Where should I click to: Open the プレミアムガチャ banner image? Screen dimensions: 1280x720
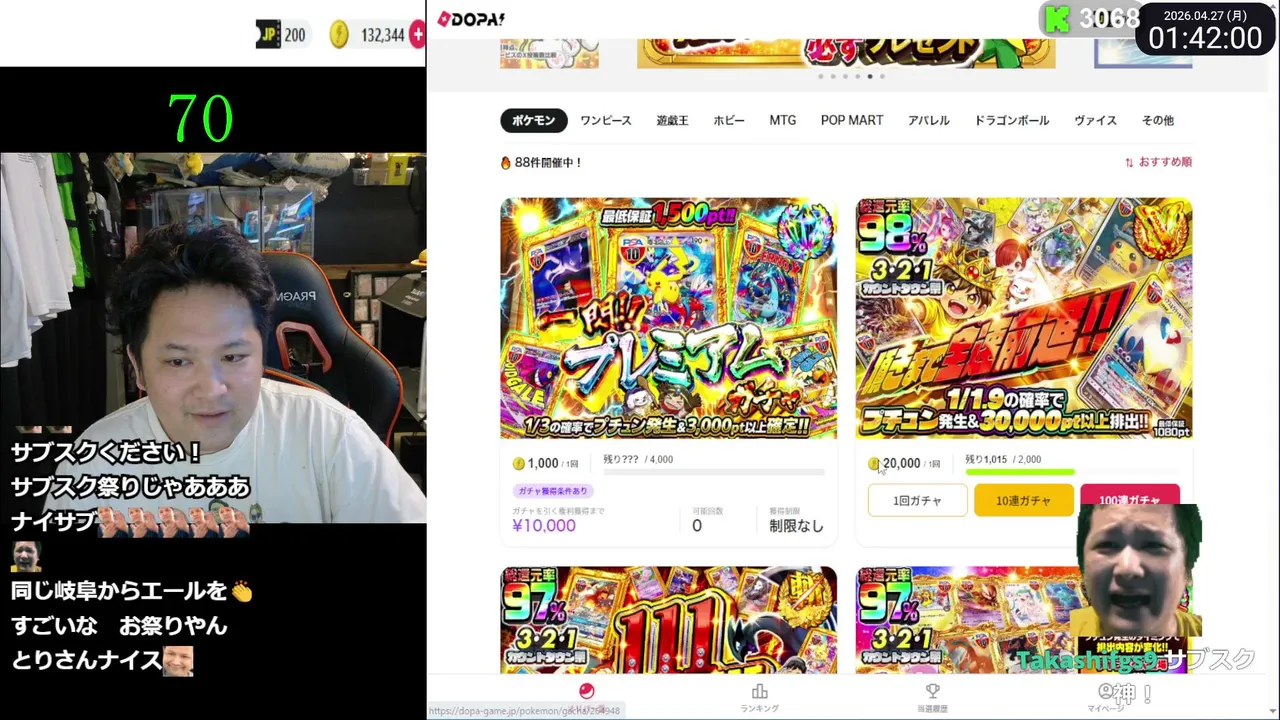pyautogui.click(x=669, y=318)
